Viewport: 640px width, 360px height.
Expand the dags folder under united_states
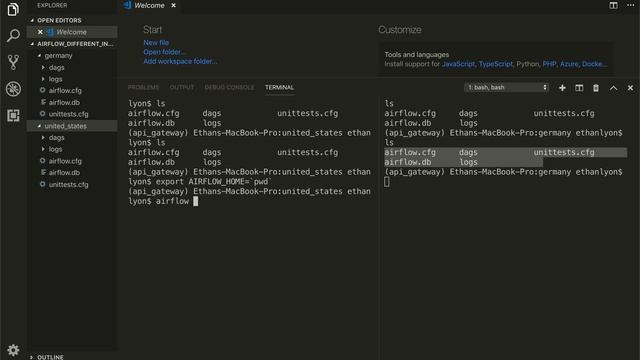(x=43, y=138)
